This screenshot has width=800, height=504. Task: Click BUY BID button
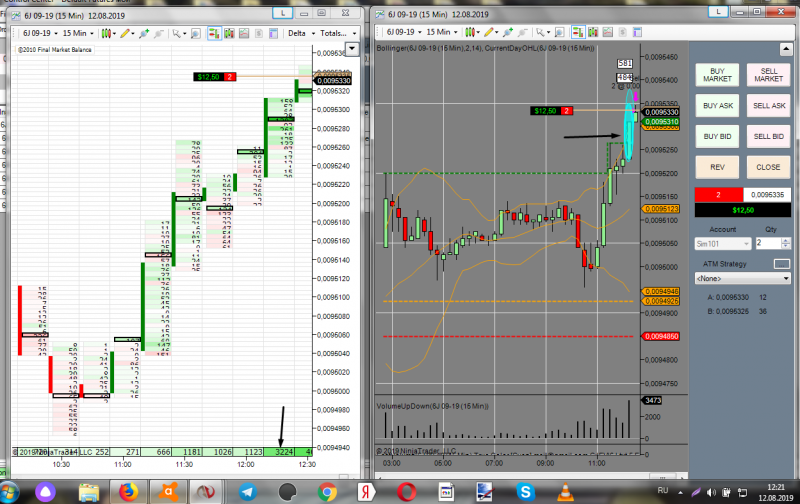(717, 137)
